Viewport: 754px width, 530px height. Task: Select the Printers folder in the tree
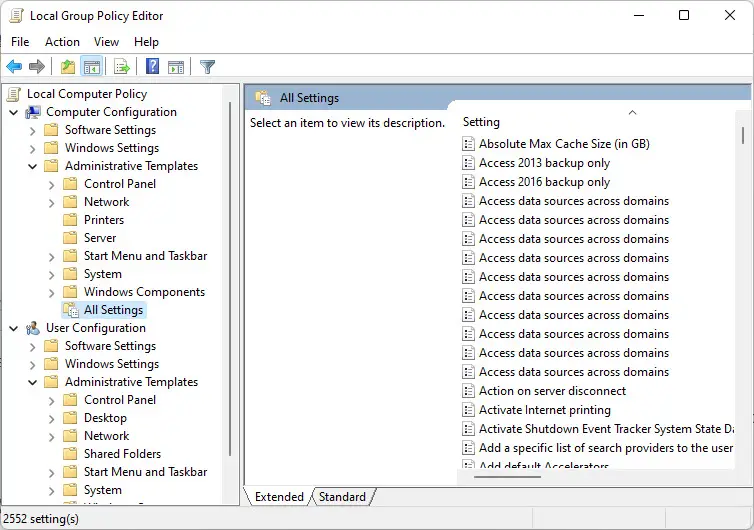(104, 220)
